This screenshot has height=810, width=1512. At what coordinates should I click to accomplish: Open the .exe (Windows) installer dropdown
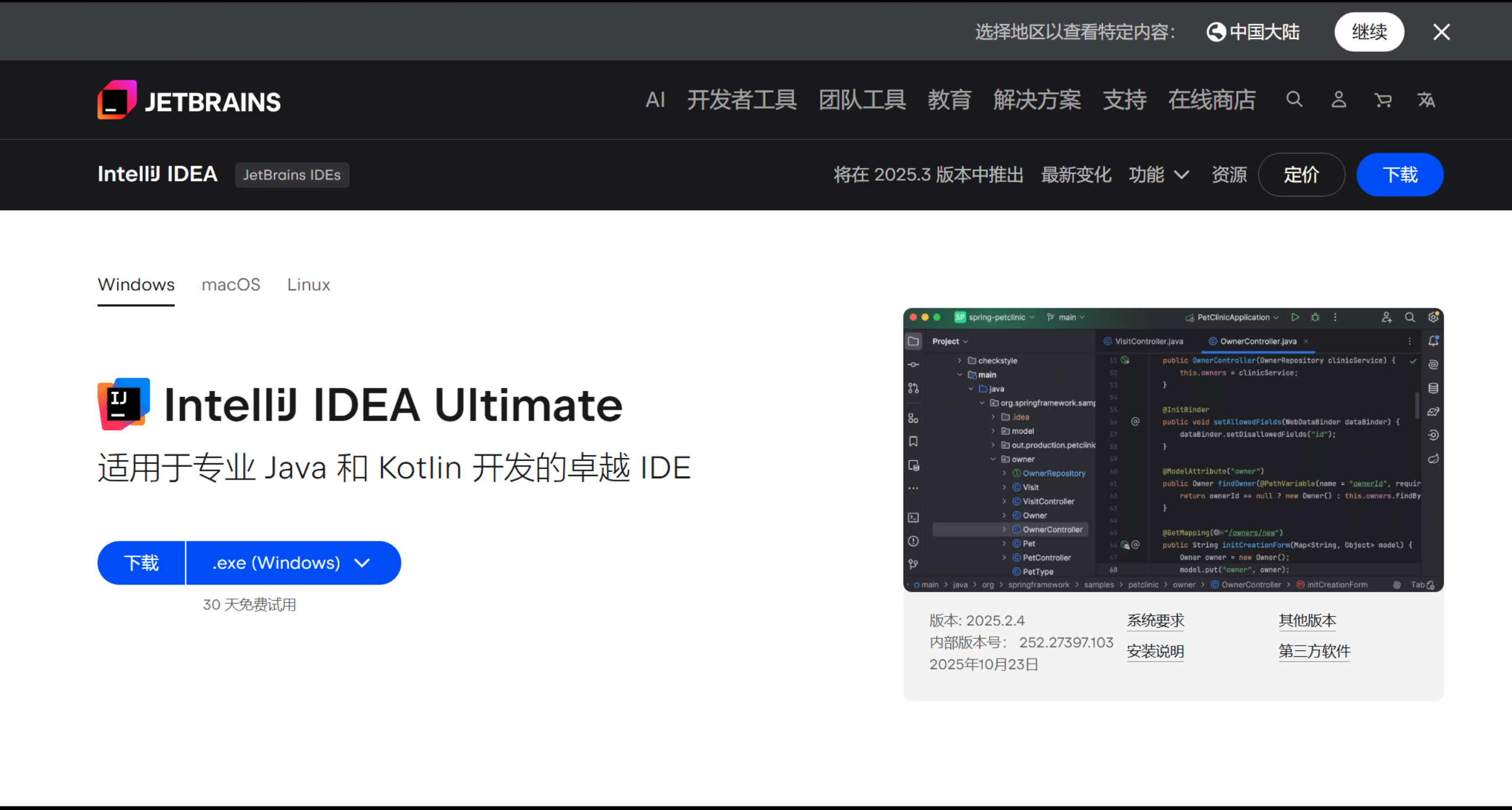tap(292, 563)
